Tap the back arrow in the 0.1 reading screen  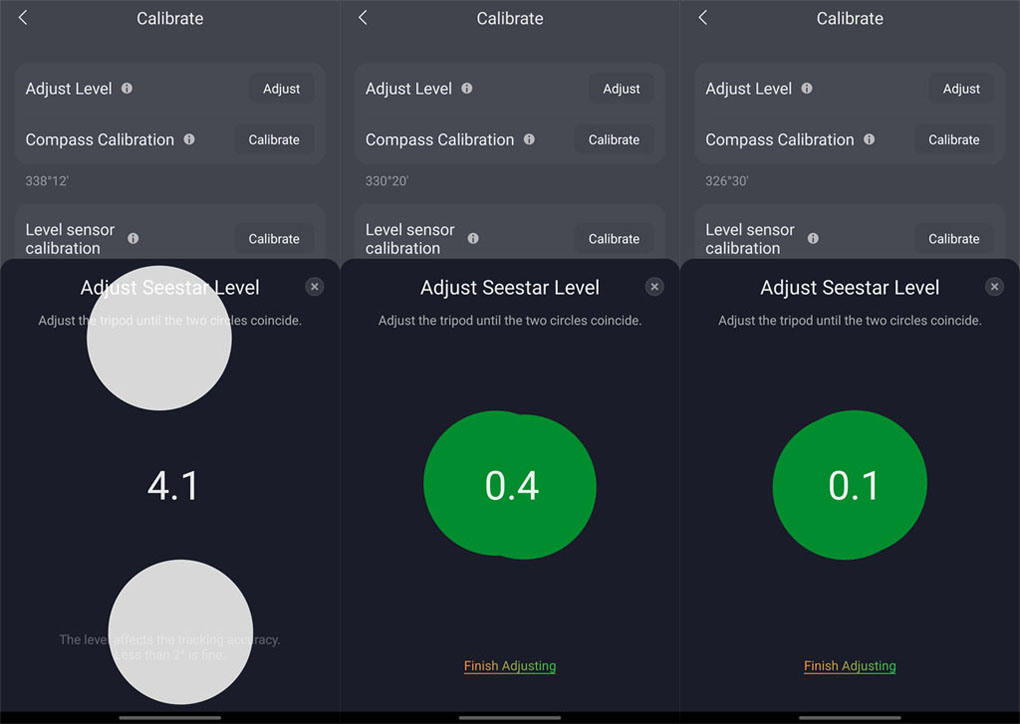pyautogui.click(x=703, y=18)
